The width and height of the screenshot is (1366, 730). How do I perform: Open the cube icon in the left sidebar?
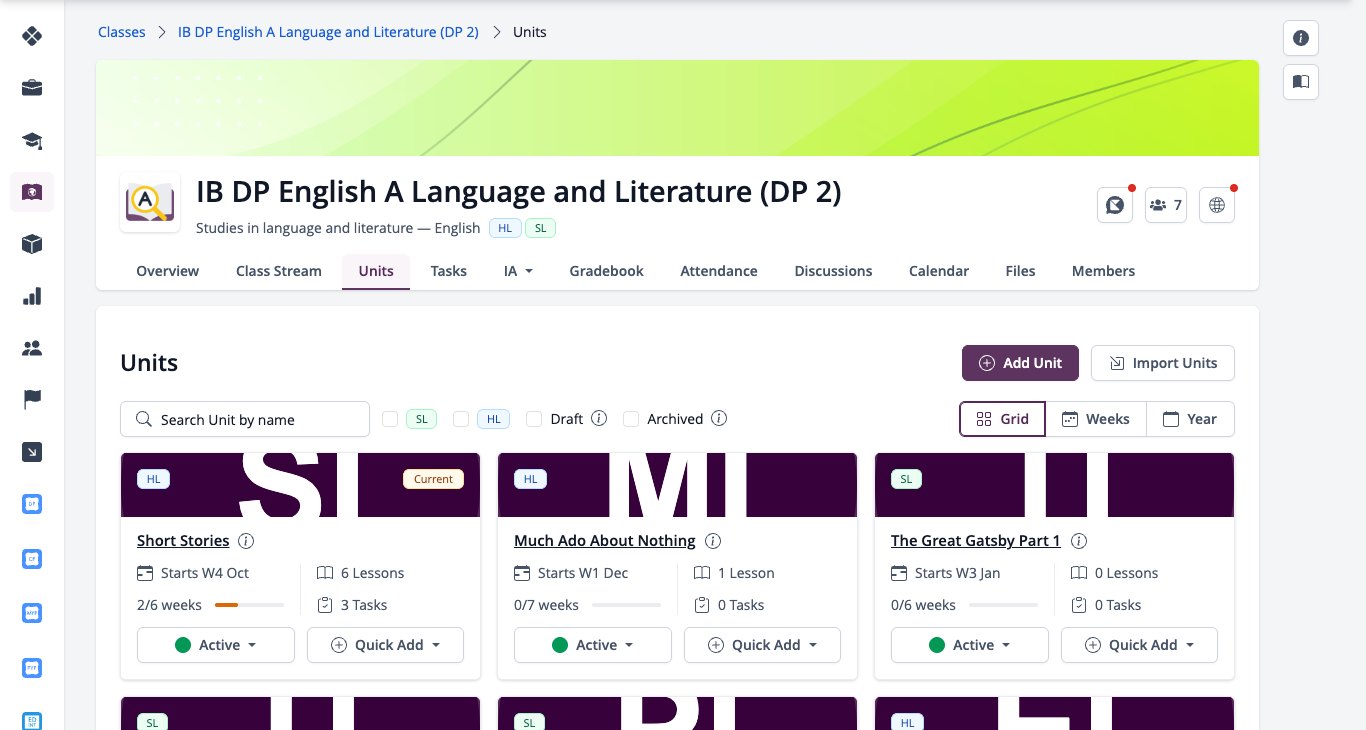coord(32,244)
